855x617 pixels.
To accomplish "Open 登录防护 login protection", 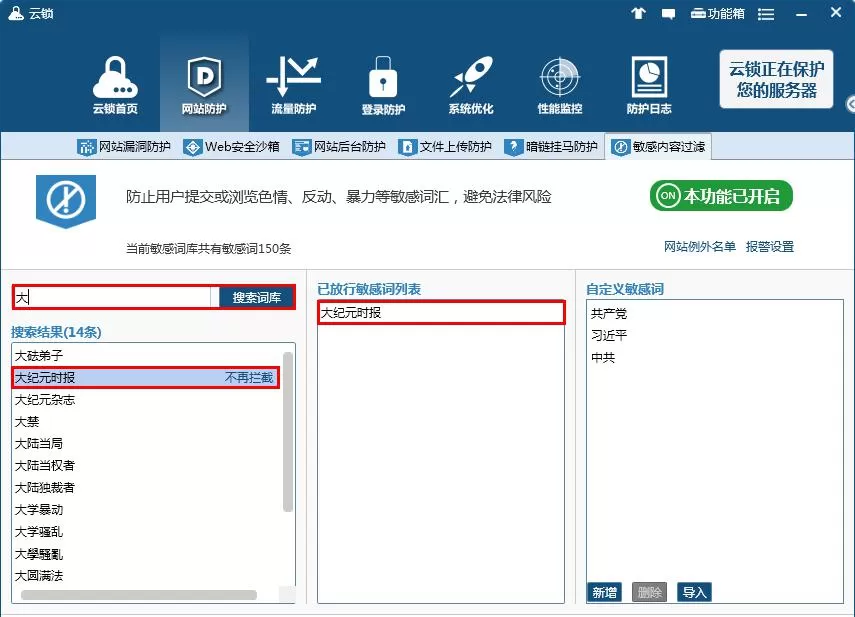I will tap(383, 84).
